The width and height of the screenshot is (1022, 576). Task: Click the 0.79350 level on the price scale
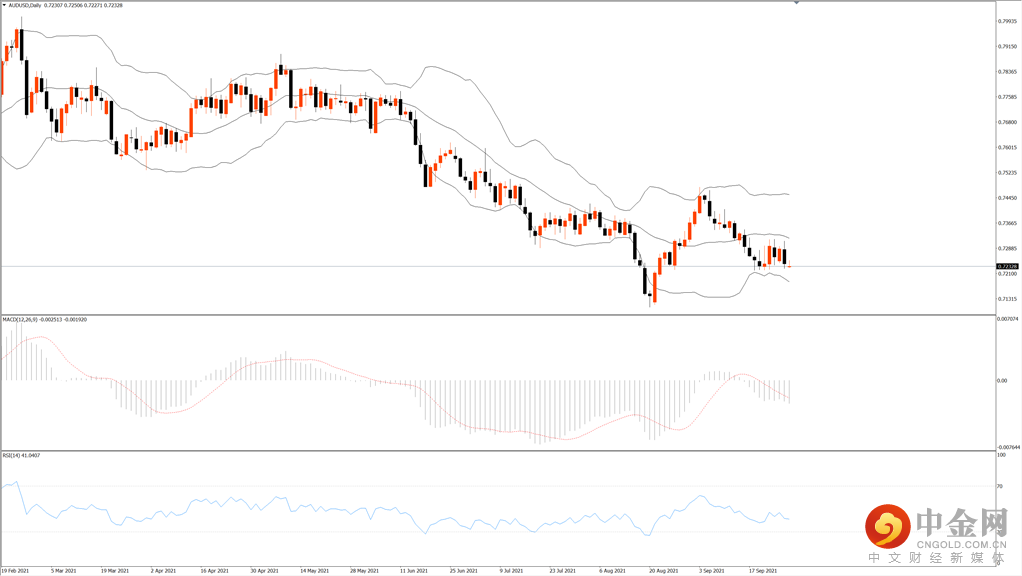click(x=1008, y=20)
